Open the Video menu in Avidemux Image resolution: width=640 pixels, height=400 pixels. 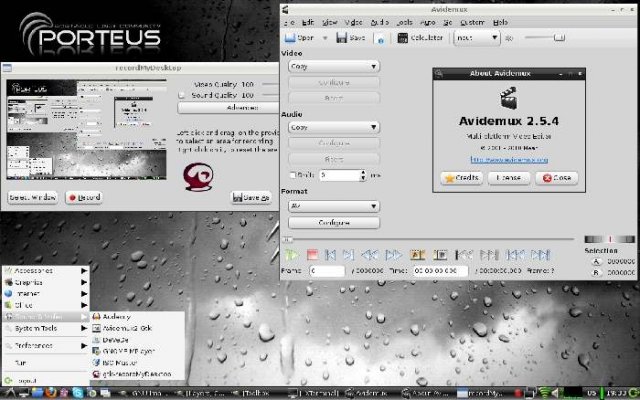[353, 21]
